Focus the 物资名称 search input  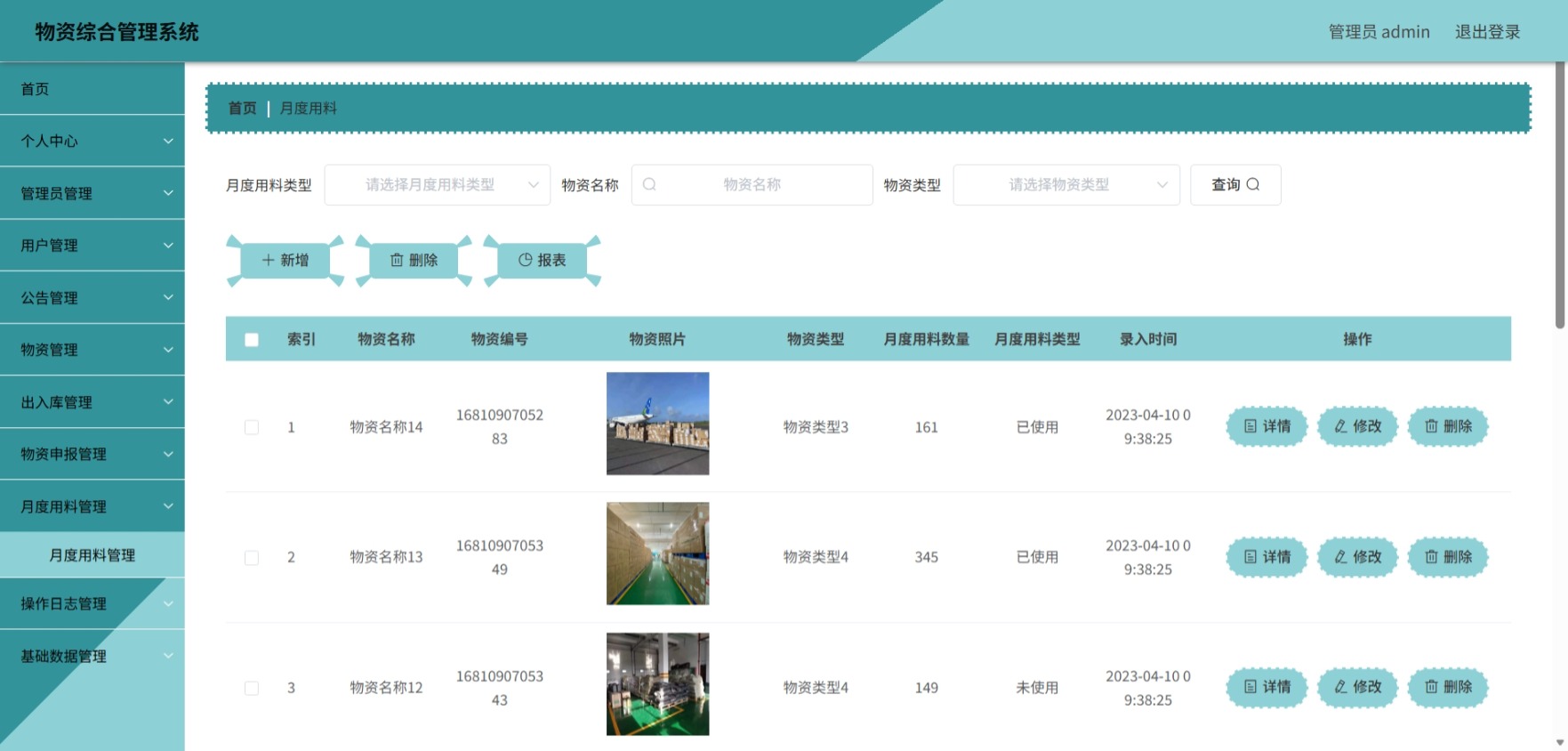[752, 184]
